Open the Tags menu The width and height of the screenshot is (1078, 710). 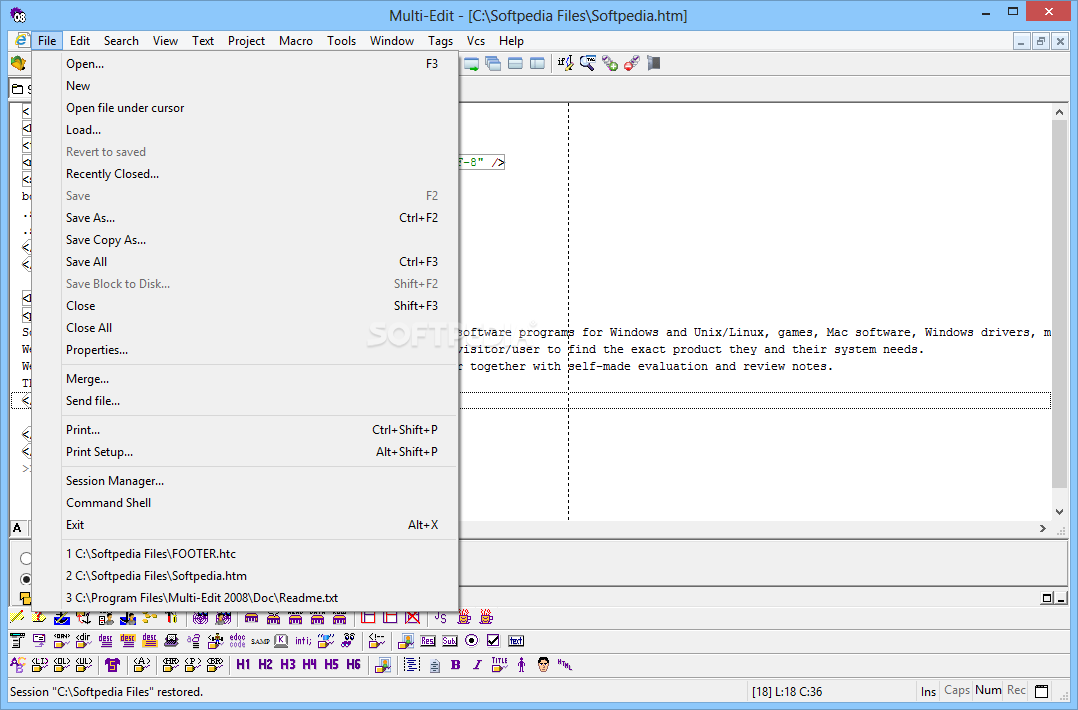click(x=440, y=41)
